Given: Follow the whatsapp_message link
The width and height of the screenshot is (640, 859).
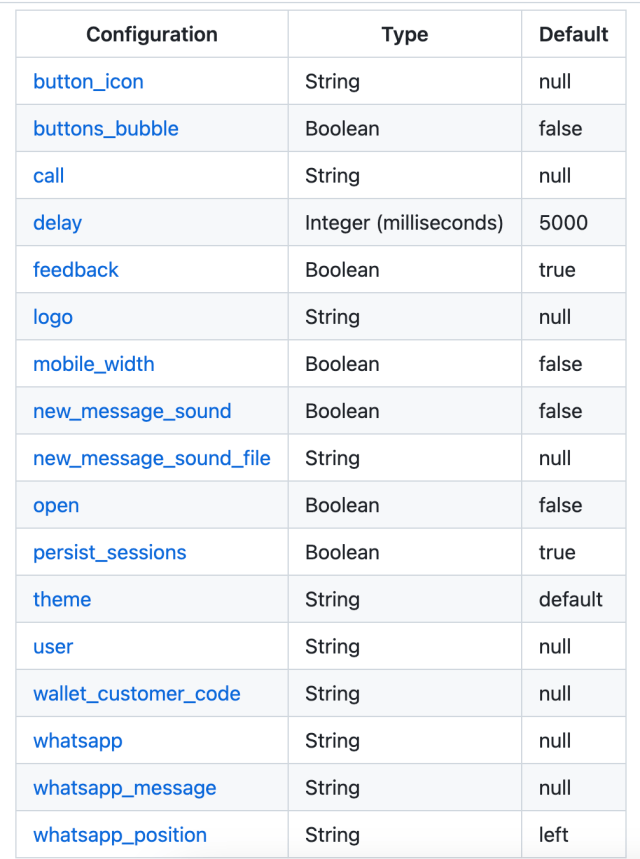Looking at the screenshot, I should [125, 787].
